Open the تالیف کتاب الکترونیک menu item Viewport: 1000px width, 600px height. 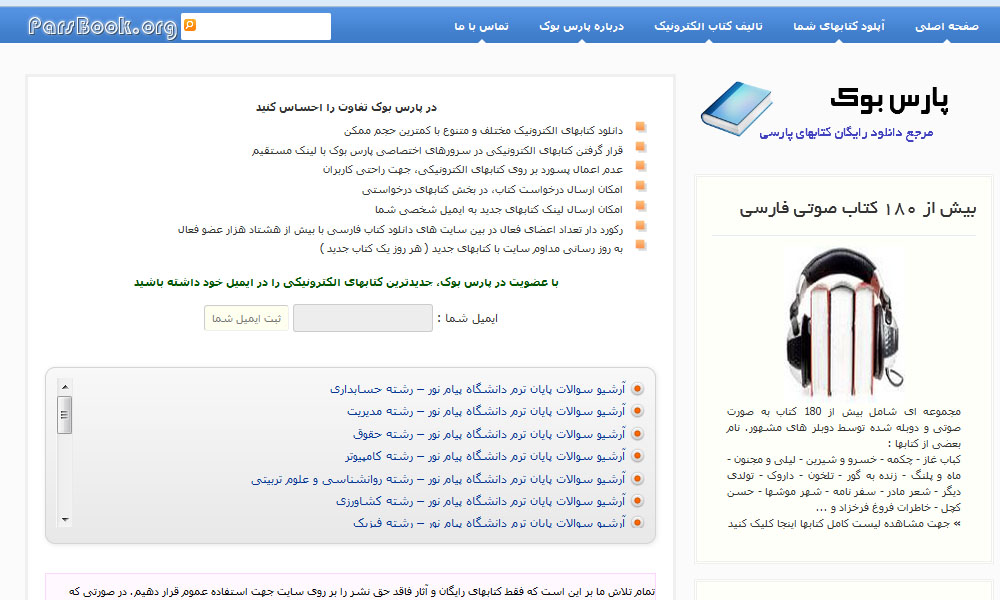coord(708,26)
